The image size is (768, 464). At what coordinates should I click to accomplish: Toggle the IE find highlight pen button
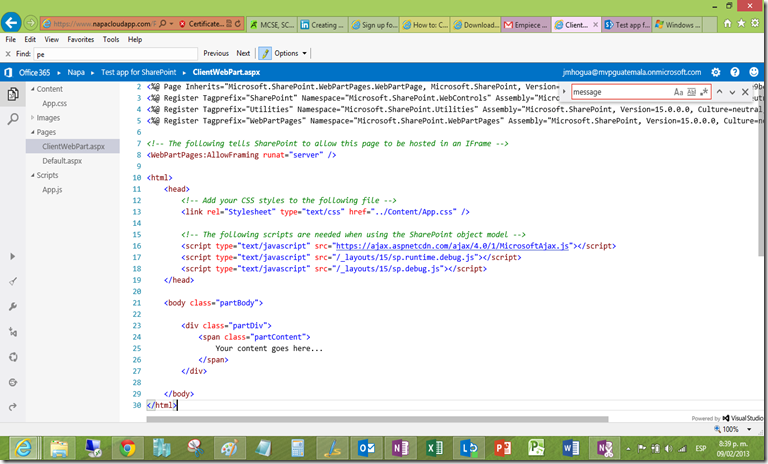click(265, 53)
